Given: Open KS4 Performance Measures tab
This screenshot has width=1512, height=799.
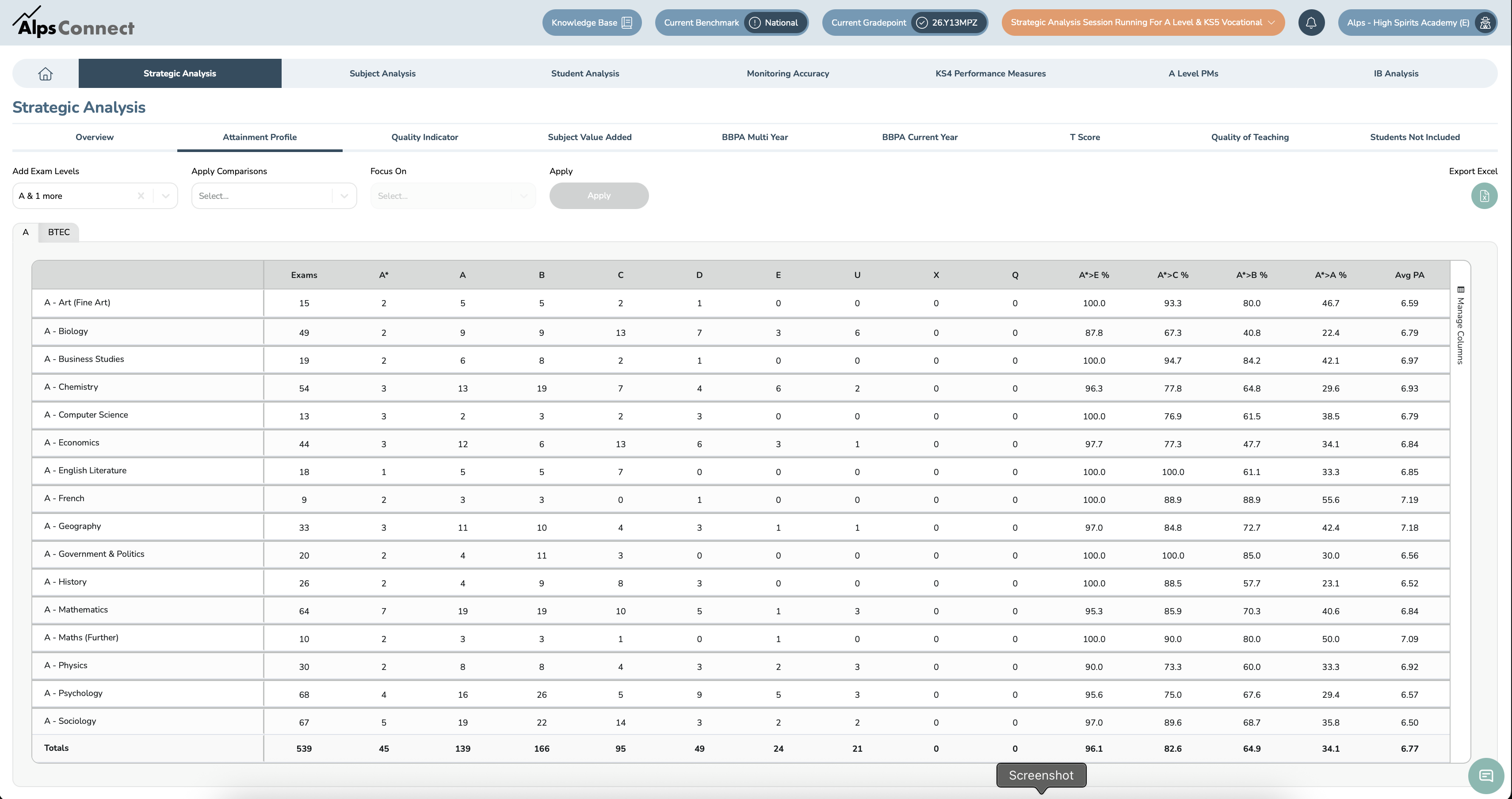Looking at the screenshot, I should coord(991,73).
